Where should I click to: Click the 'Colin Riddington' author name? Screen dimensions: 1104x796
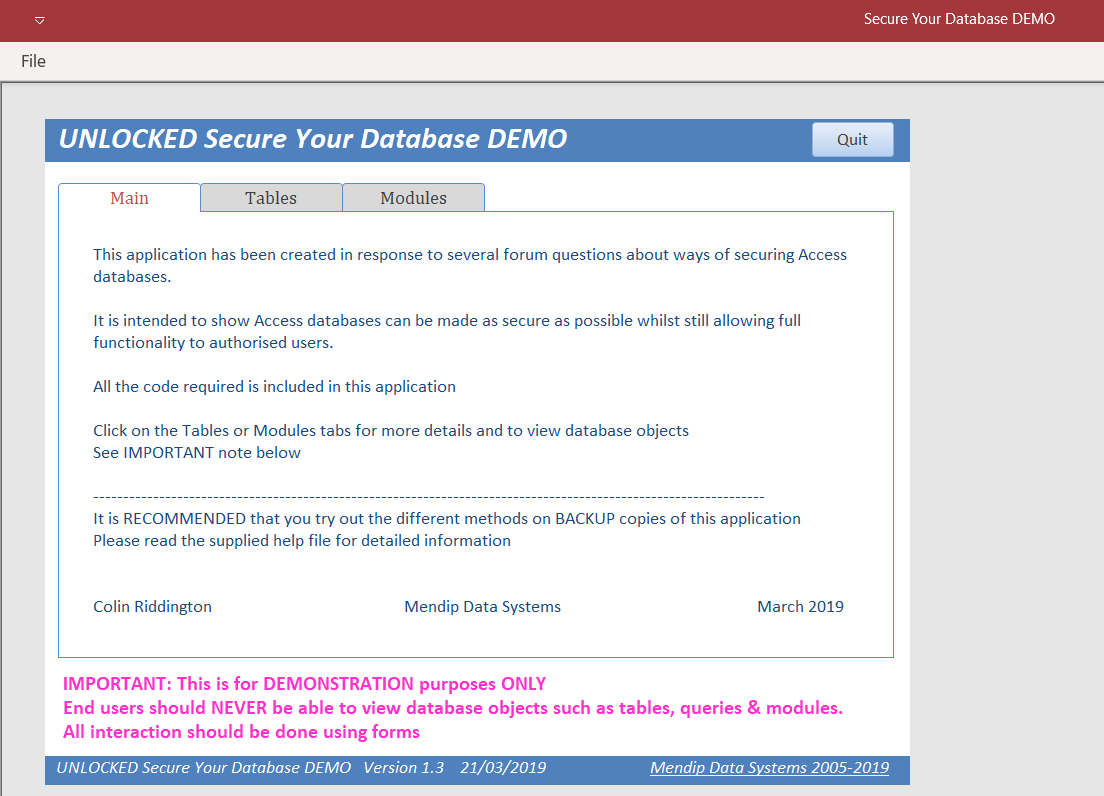(152, 607)
